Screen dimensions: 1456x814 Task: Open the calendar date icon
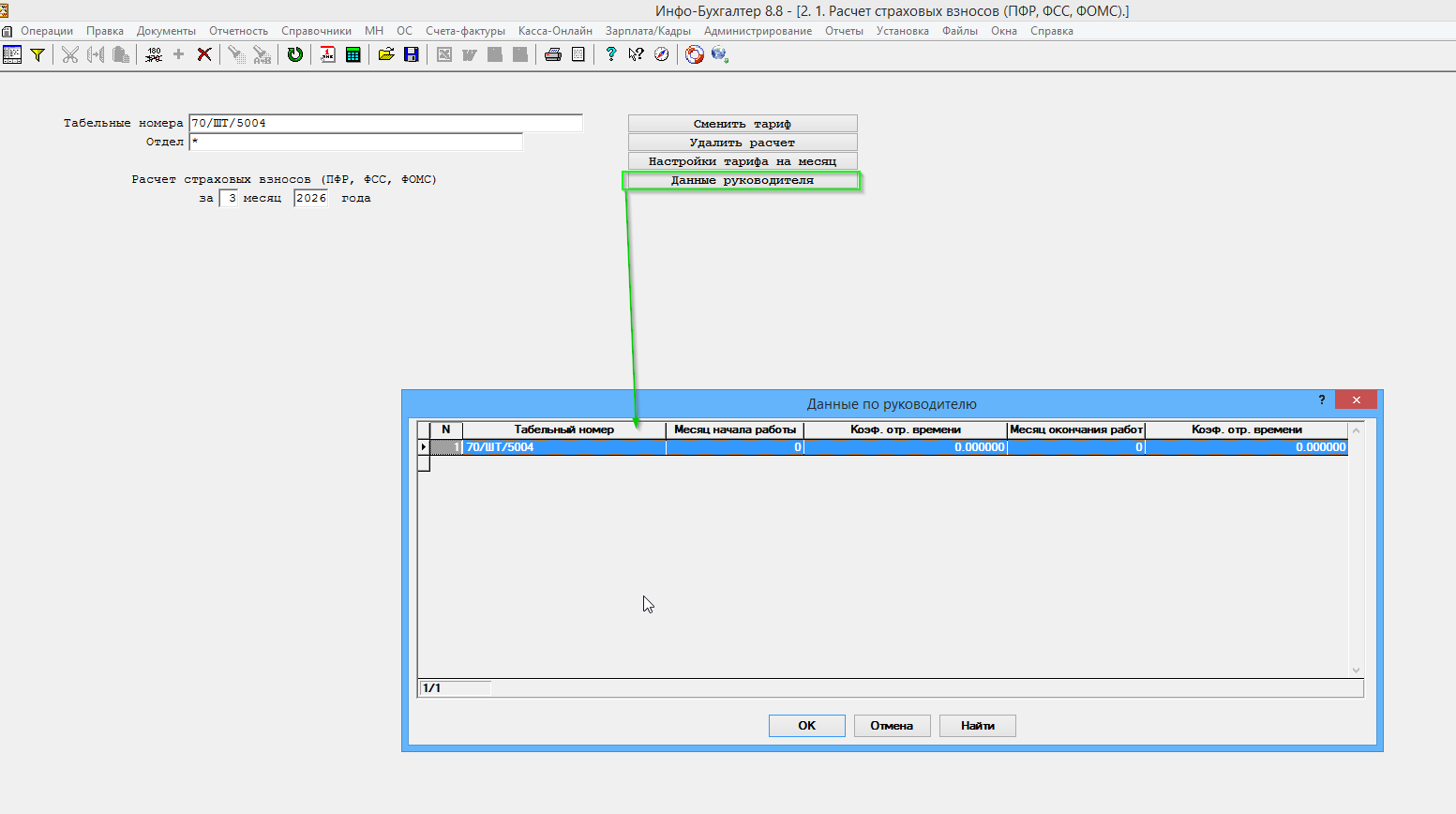pos(327,54)
